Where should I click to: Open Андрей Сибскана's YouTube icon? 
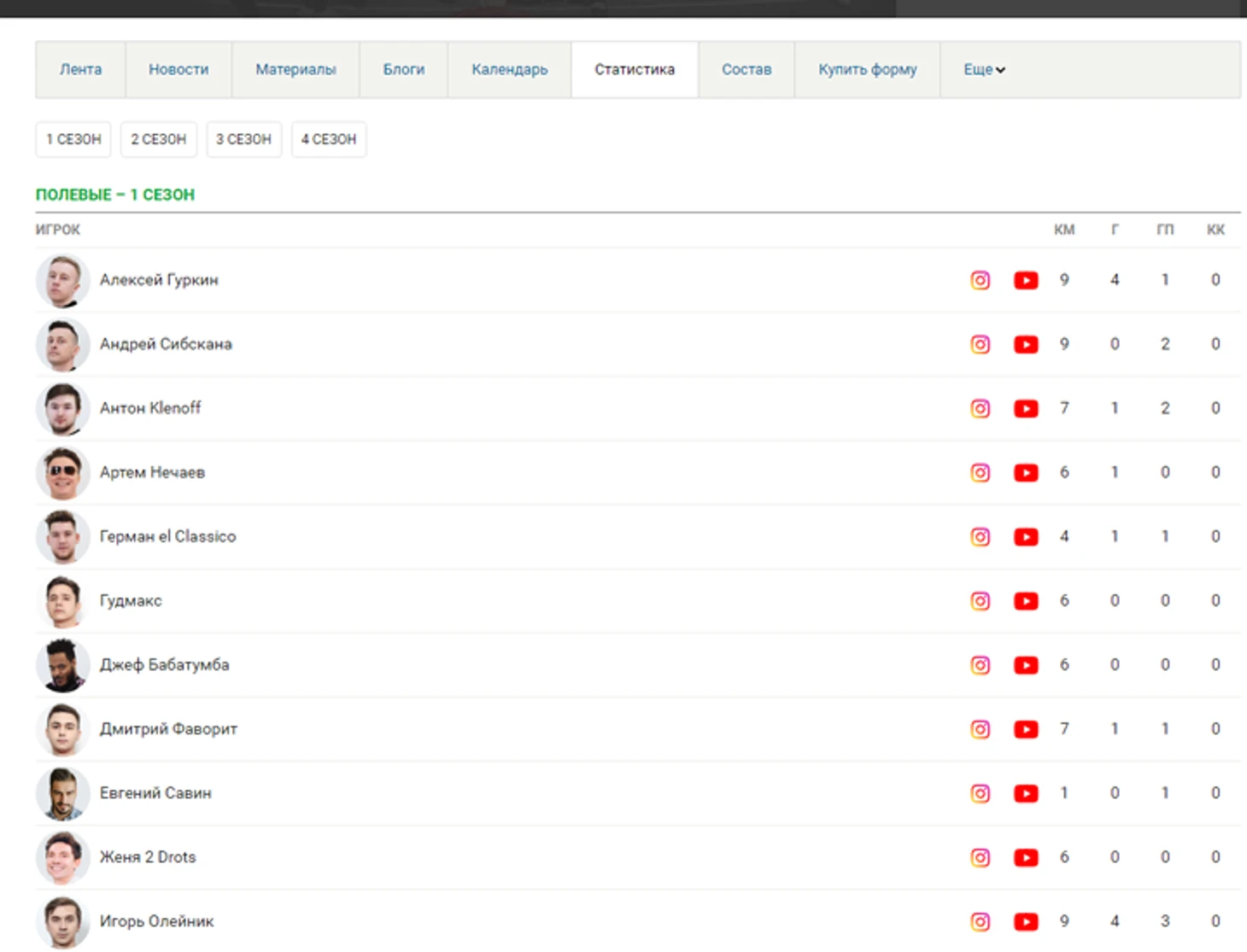click(x=1026, y=344)
